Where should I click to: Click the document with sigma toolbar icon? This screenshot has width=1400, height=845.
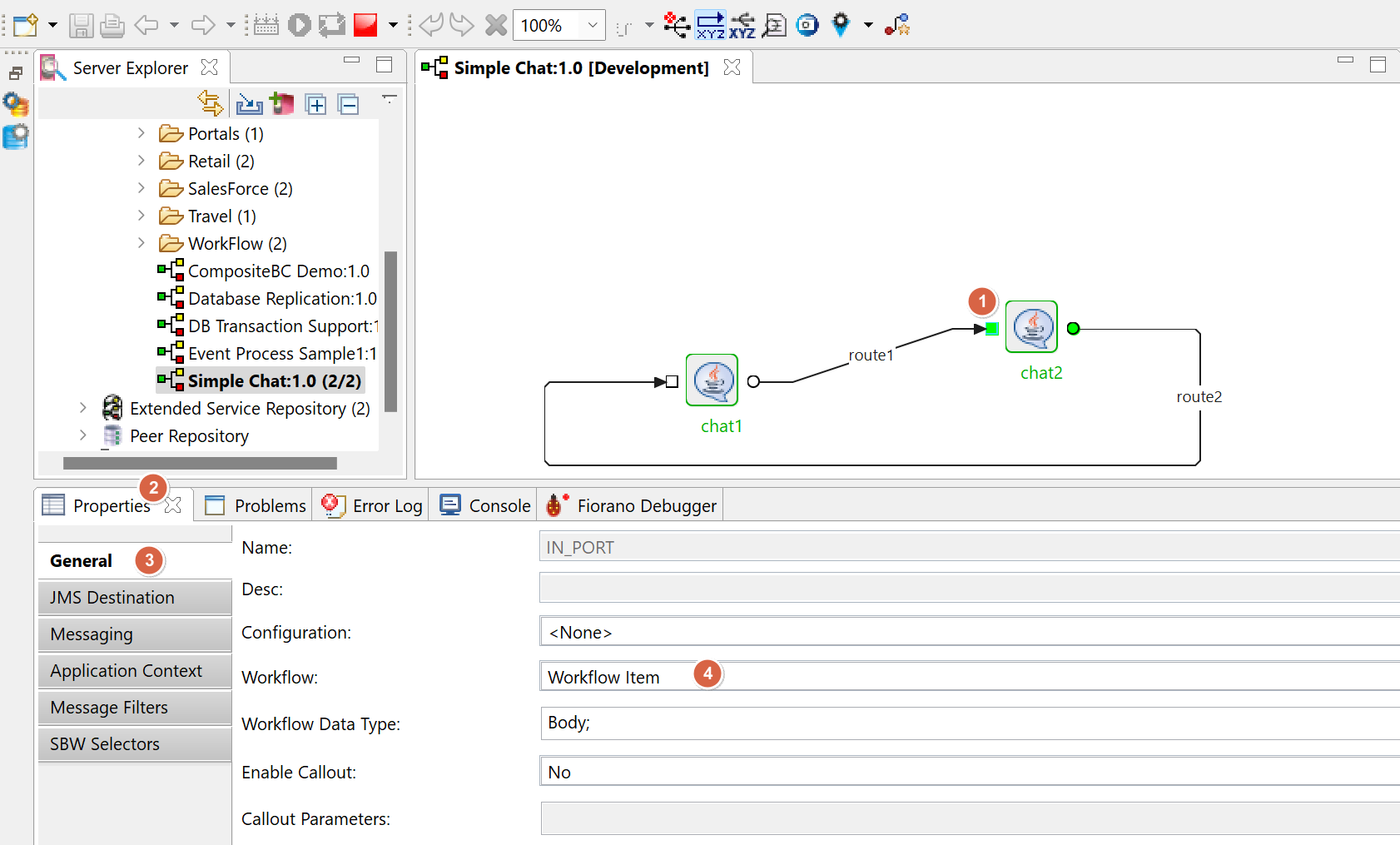775,25
